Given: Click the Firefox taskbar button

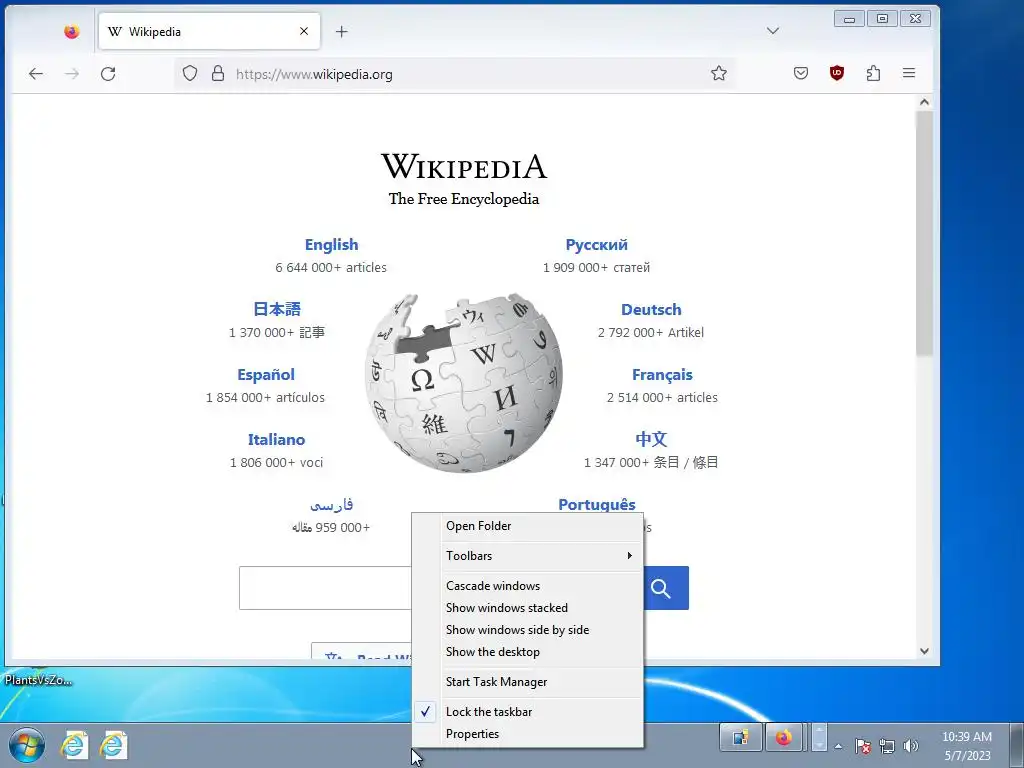Looking at the screenshot, I should (x=783, y=739).
